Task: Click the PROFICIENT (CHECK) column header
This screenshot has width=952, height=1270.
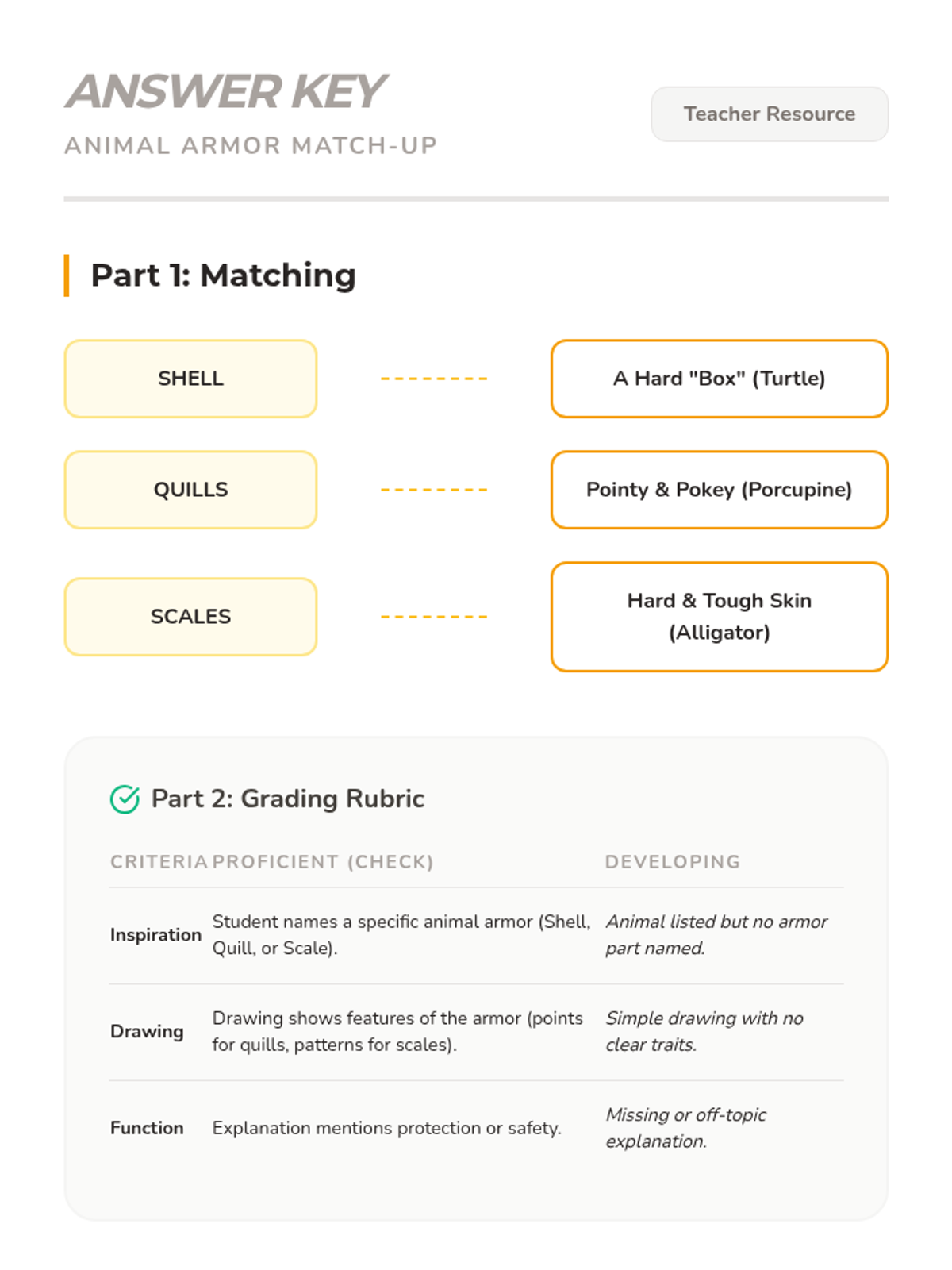Action: (323, 862)
